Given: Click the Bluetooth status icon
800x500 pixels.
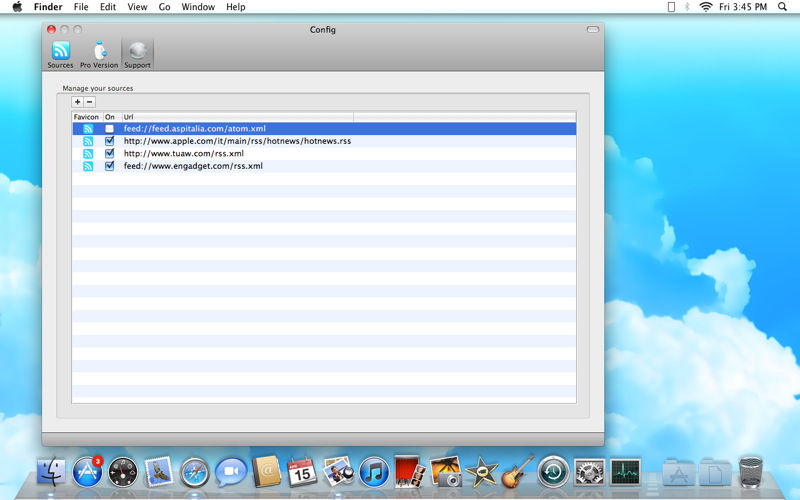Looking at the screenshot, I should (x=687, y=7).
